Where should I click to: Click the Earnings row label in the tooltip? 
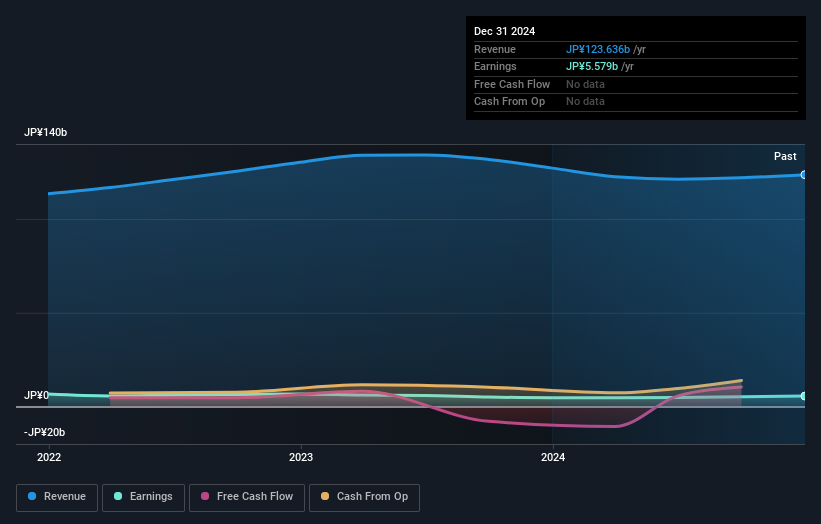pos(495,66)
